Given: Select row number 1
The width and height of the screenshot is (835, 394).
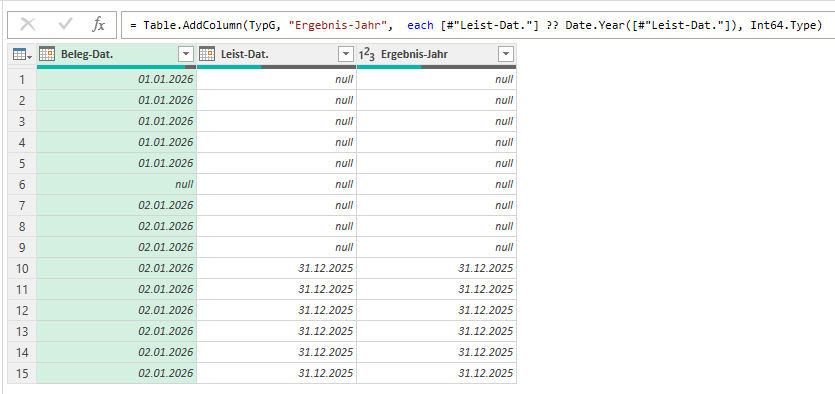Looking at the screenshot, I should (x=22, y=79).
